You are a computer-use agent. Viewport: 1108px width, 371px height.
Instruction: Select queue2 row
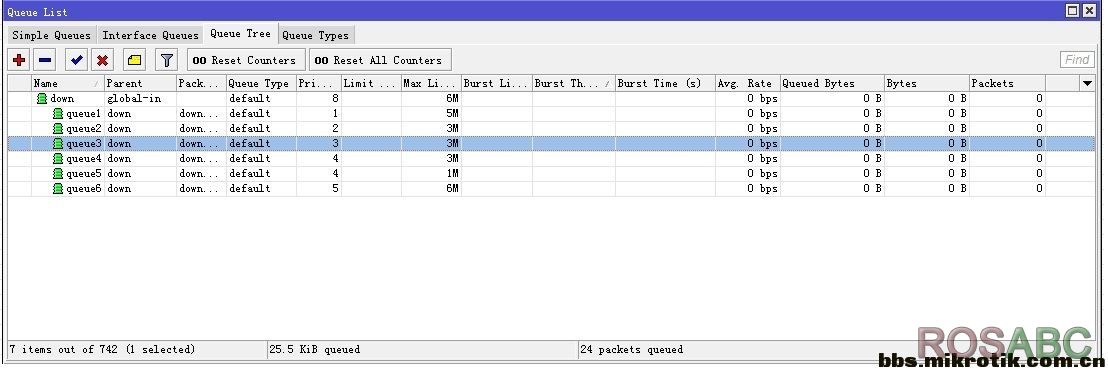pyautogui.click(x=551, y=128)
